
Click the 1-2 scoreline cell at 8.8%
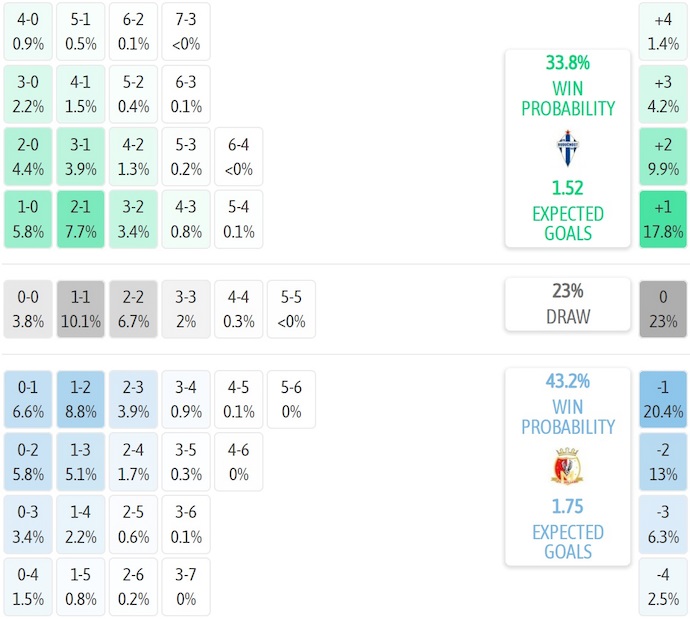click(81, 398)
